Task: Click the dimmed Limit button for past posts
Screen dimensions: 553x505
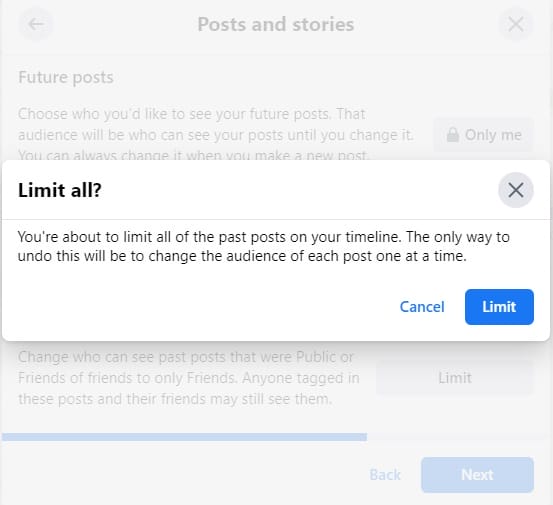Action: point(455,378)
